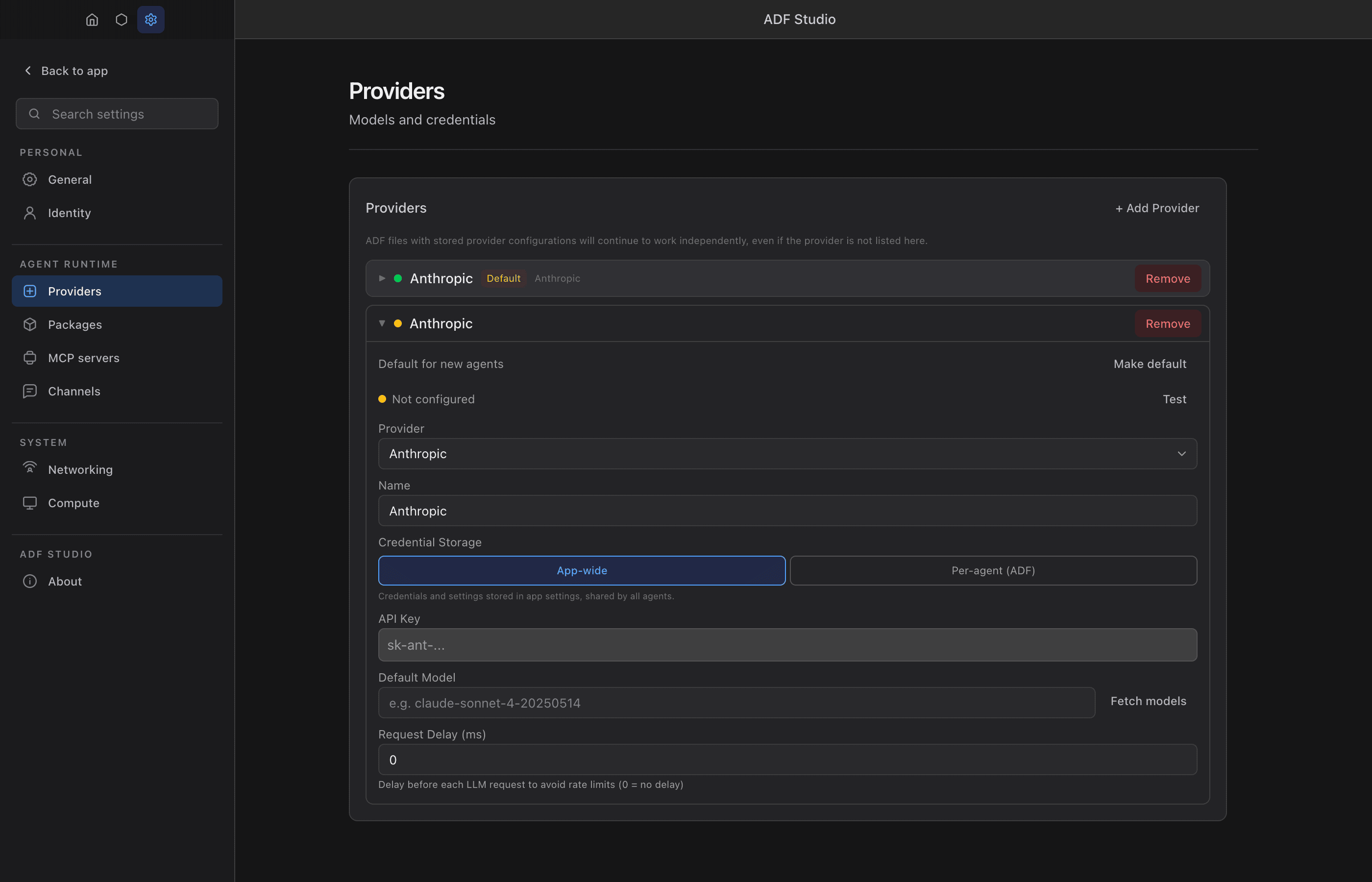Go to Packages settings
This screenshot has height=882, width=1372.
[117, 324]
